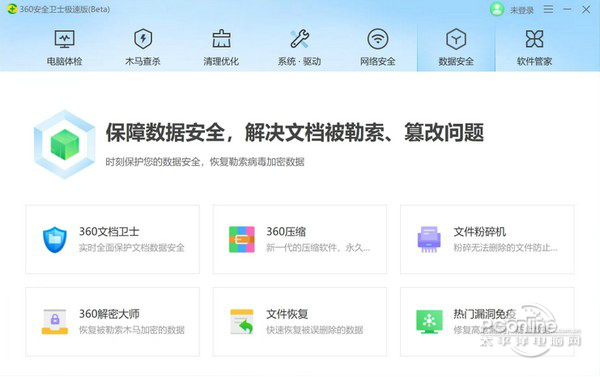Open the 360压缩 title text

coord(286,232)
